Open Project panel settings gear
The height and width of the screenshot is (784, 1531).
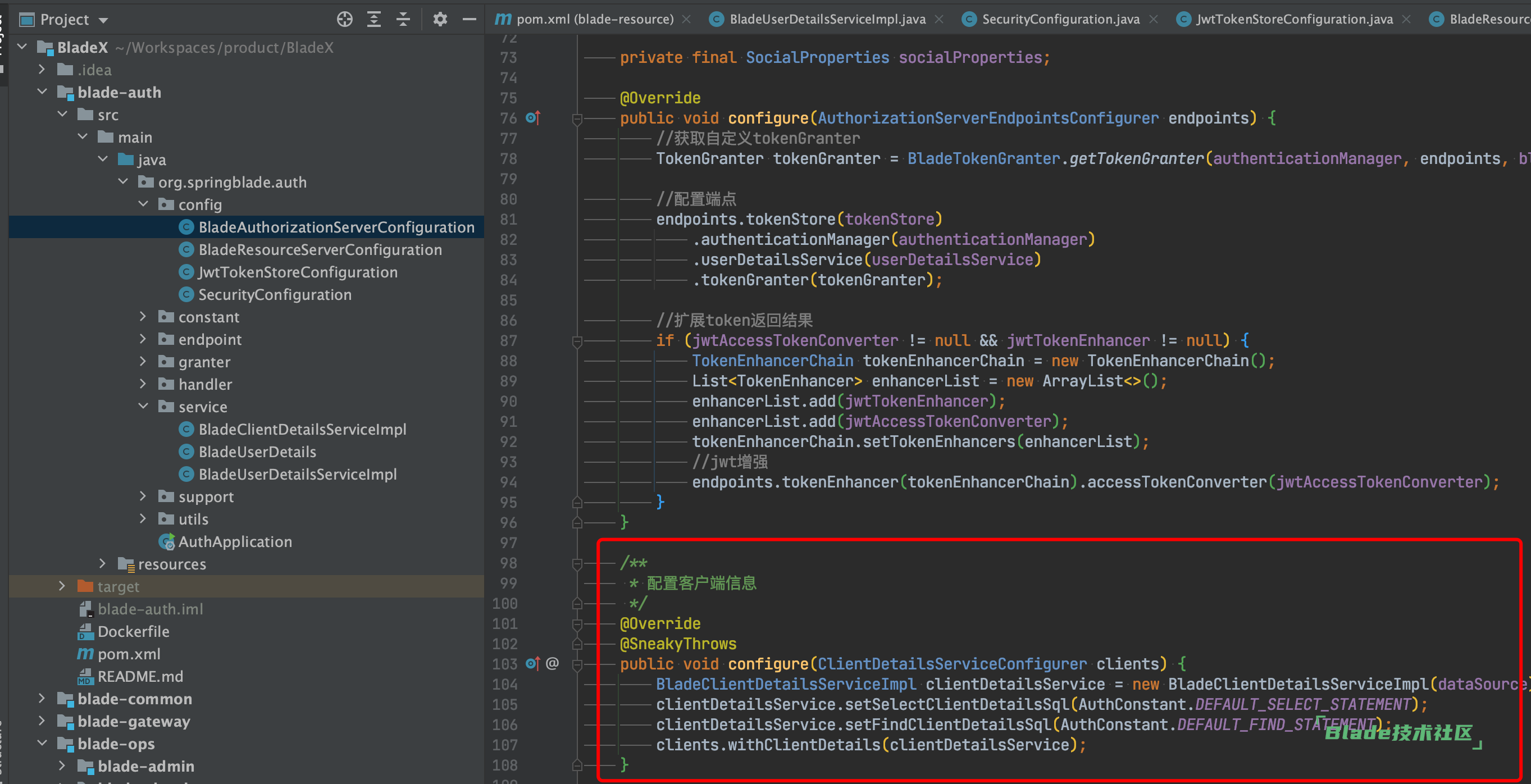click(440, 20)
